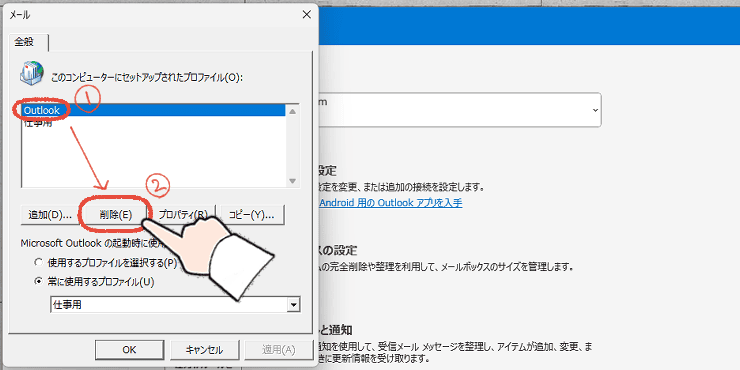Viewport: 740px width, 370px height.
Task: Close the メール dialog
Action: 306,15
